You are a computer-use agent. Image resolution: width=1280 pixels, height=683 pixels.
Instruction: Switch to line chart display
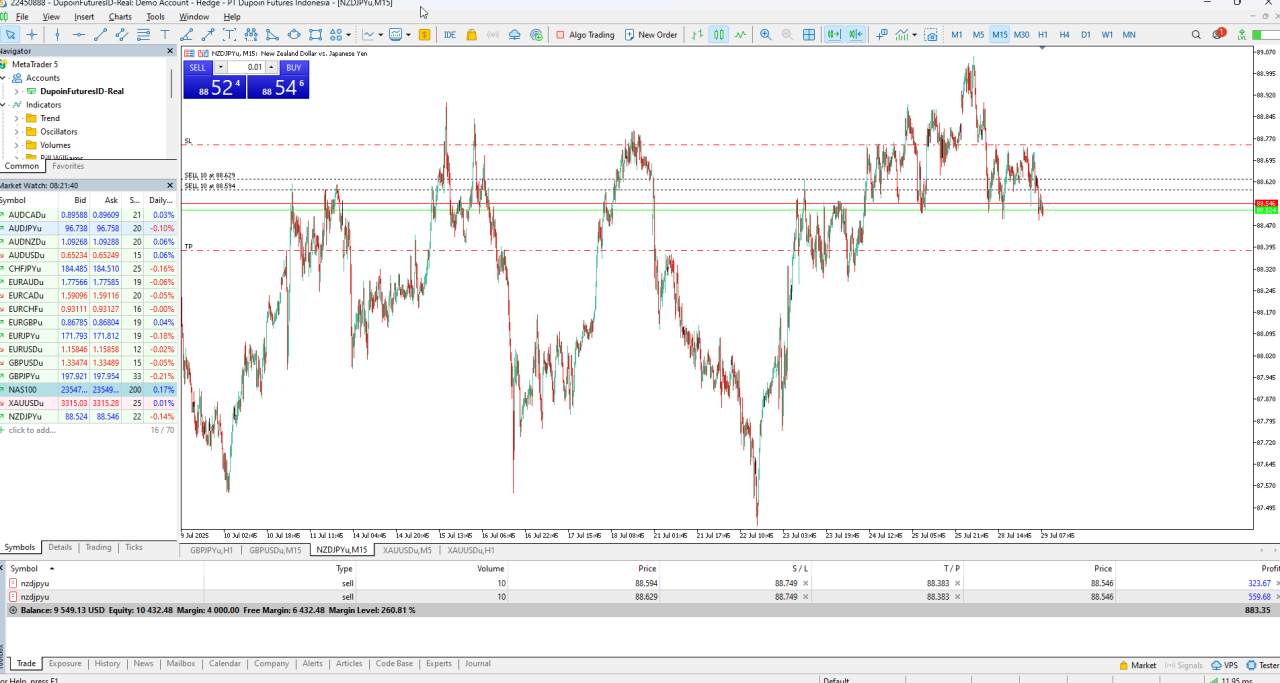[740, 34]
